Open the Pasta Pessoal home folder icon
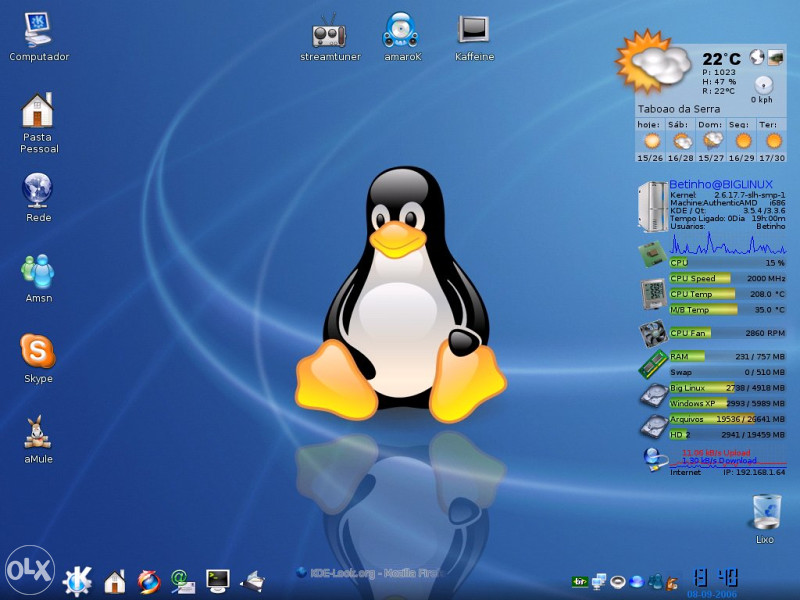Viewport: 800px width, 600px height. pyautogui.click(x=38, y=122)
